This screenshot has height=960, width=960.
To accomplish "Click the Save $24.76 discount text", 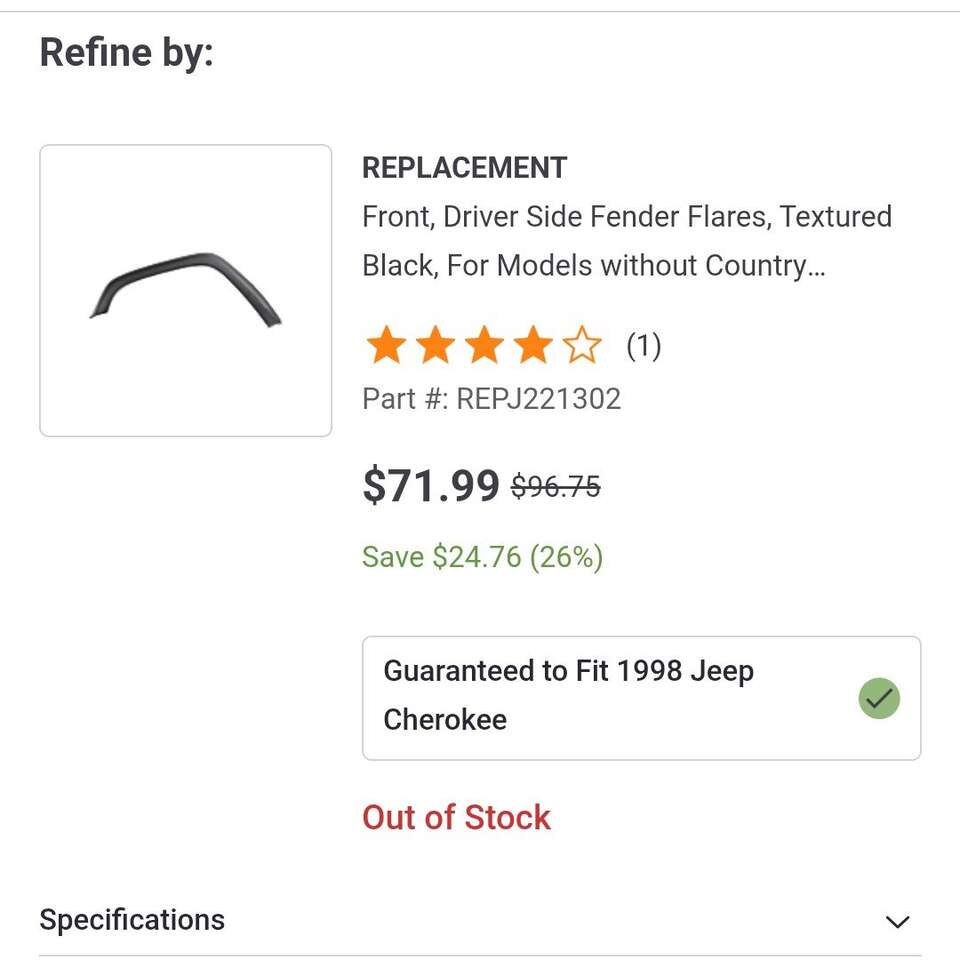I will (x=482, y=557).
